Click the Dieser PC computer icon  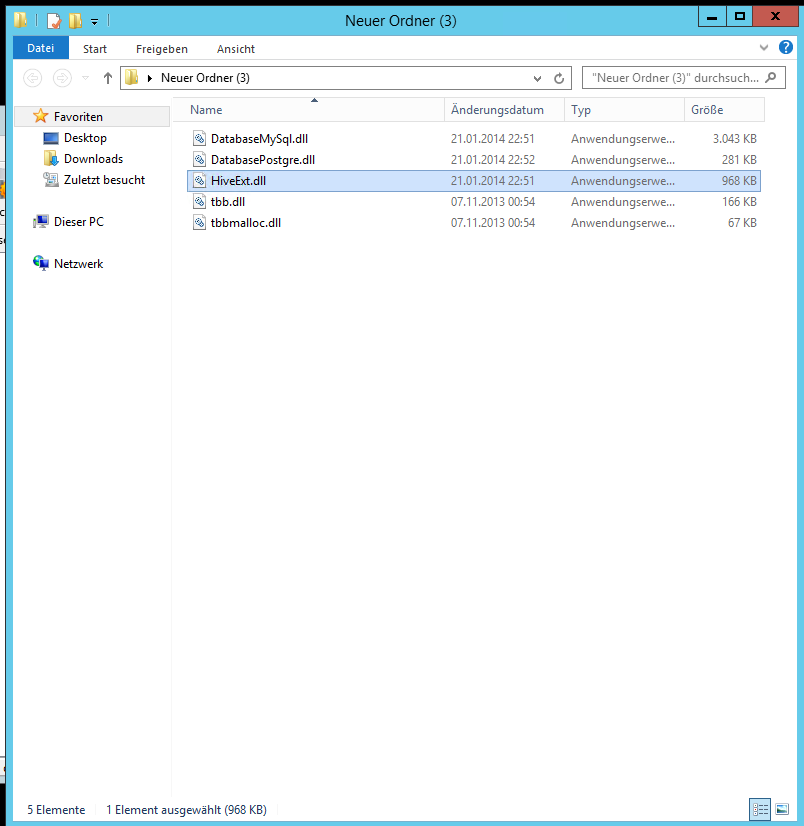tap(41, 222)
